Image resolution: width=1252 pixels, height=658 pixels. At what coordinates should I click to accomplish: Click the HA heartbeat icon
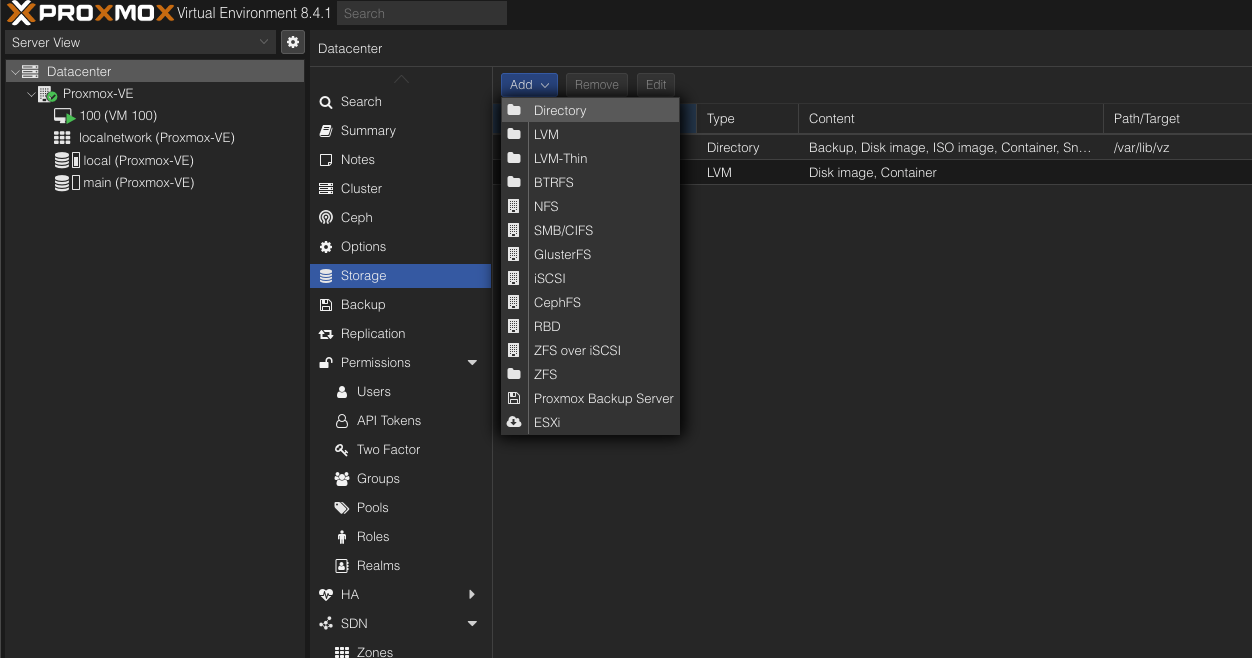click(325, 595)
